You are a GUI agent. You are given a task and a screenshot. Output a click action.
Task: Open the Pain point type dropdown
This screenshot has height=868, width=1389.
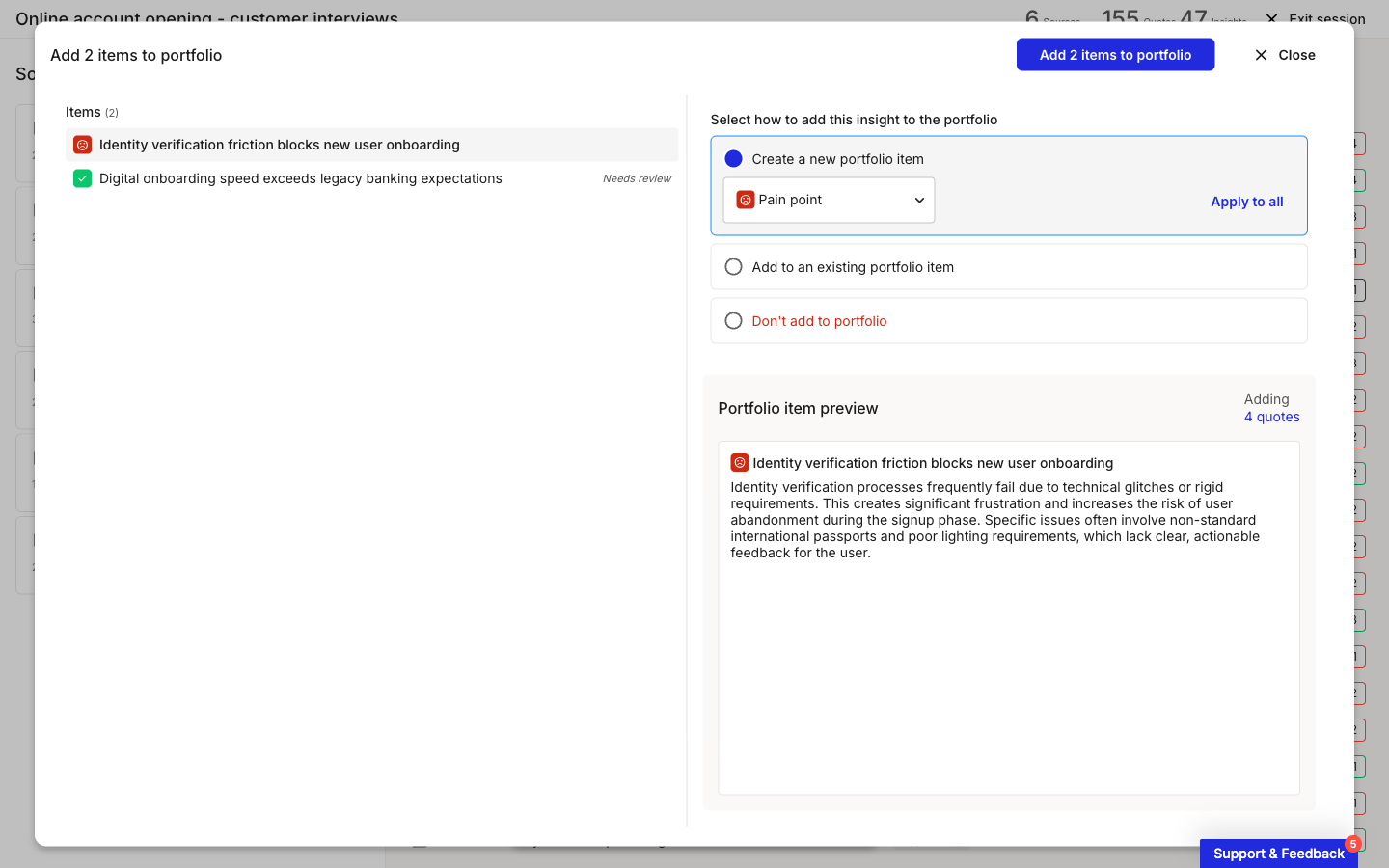(829, 200)
